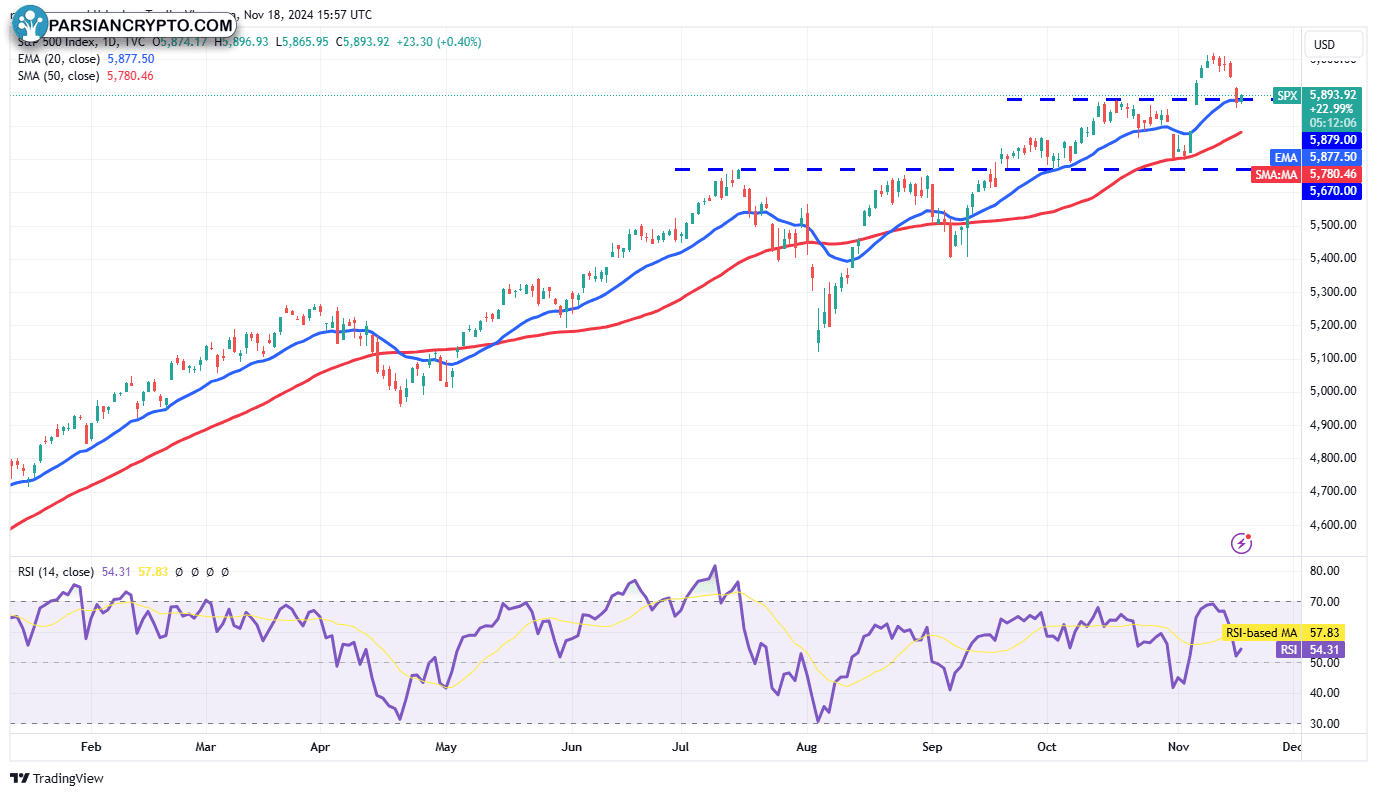Click the SMA:MA tag on price axis

coord(1274,174)
